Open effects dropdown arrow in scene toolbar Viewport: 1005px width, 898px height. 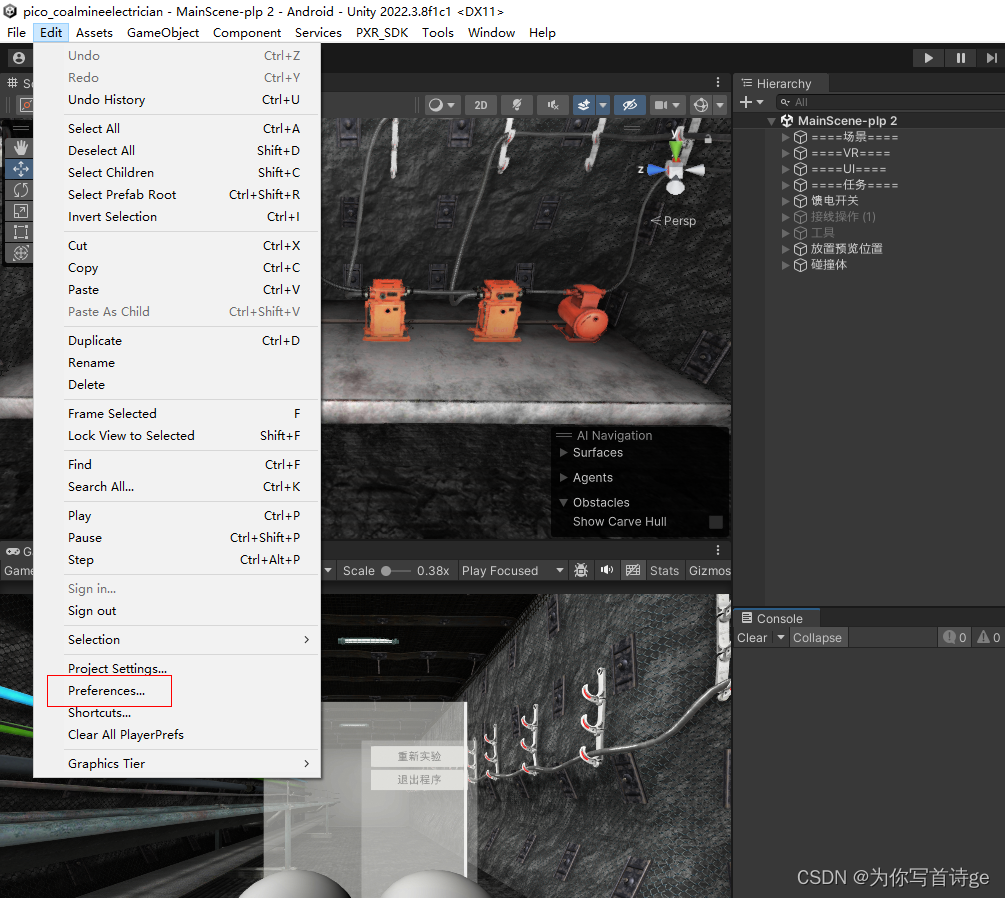point(603,105)
